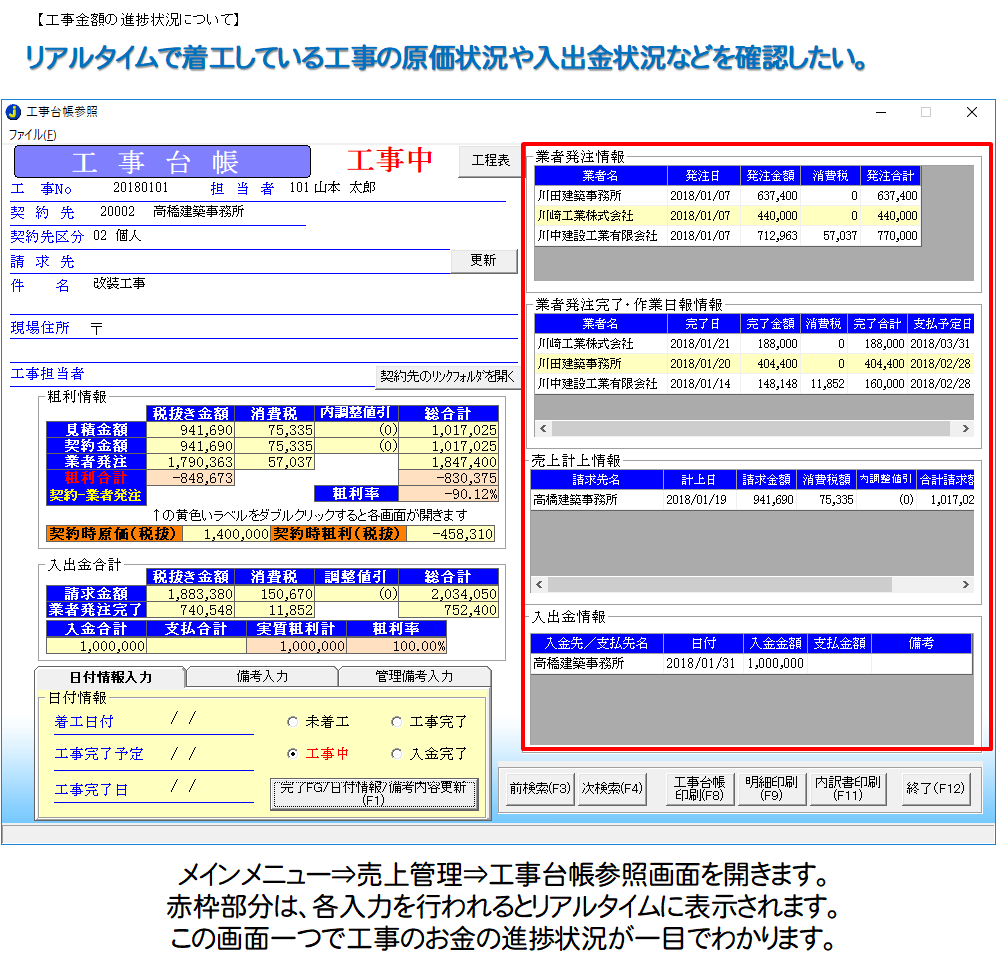Select the 未着工 radio button

[x=292, y=722]
